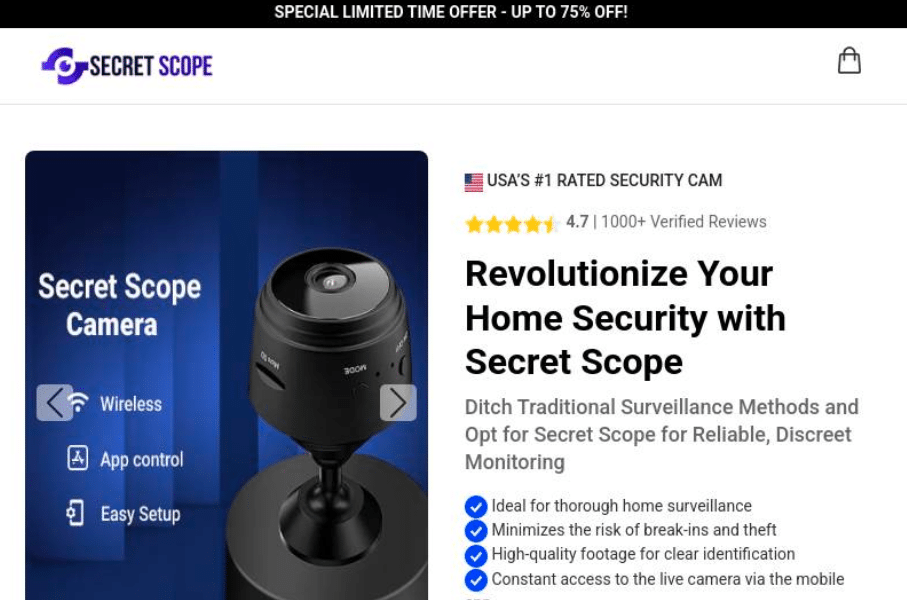907x600 pixels.
Task: Click the Secret Scope logo
Action: pyautogui.click(x=127, y=65)
